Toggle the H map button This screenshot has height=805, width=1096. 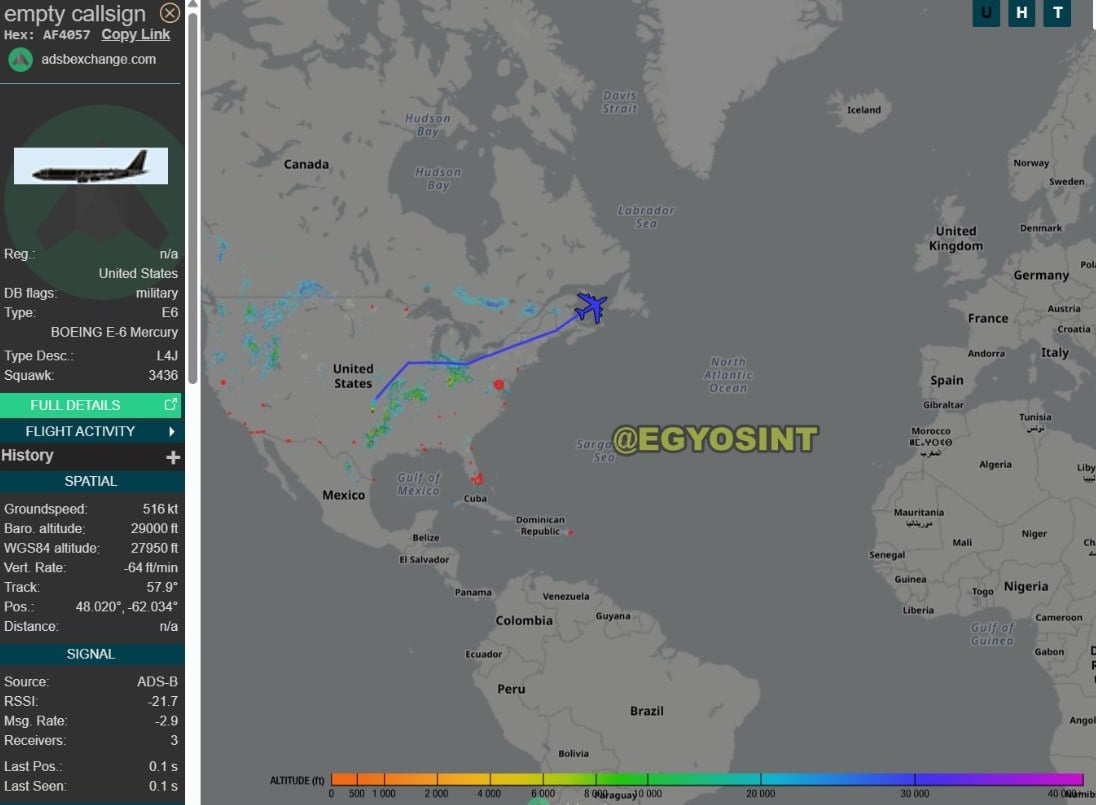(x=1021, y=13)
